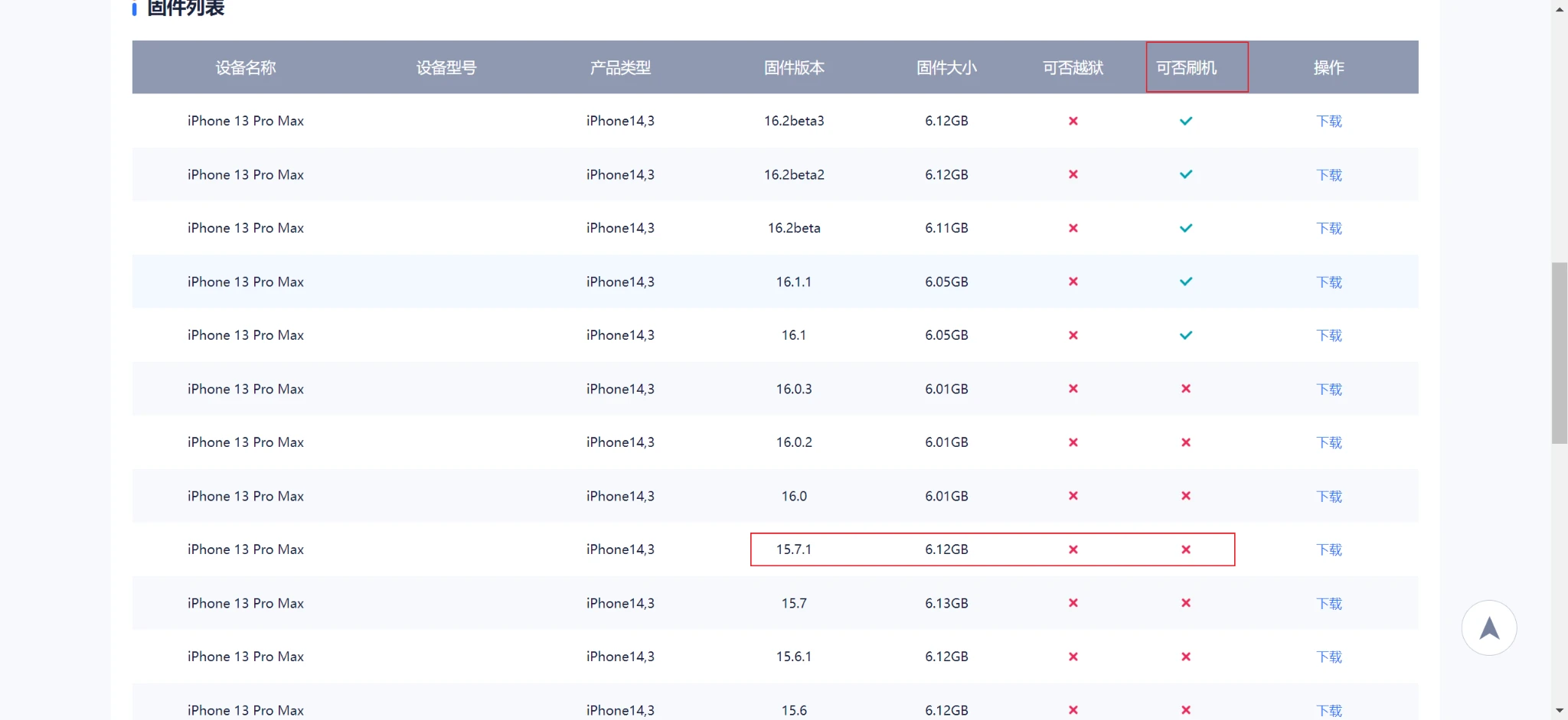Click flashable cross icon for 15.7

1186,603
